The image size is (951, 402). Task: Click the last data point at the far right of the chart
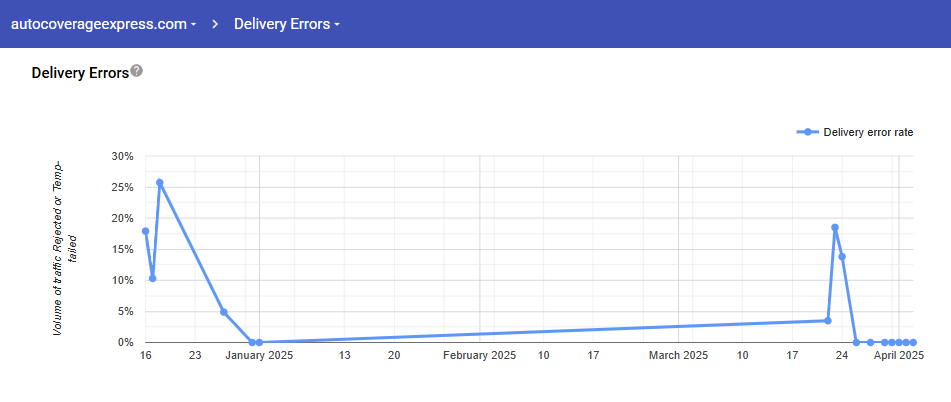(913, 342)
